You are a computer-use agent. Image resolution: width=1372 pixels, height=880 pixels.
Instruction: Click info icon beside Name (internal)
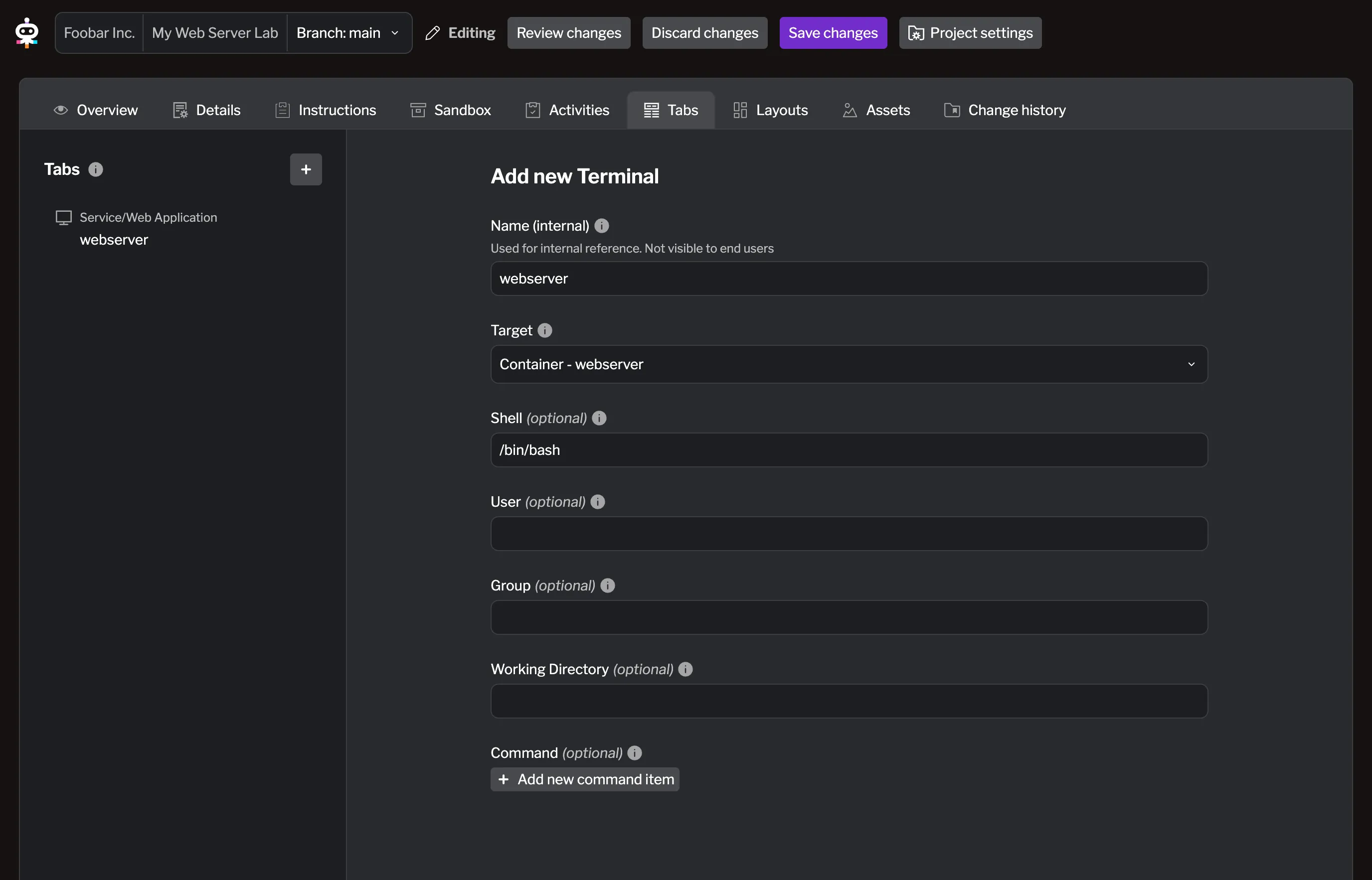[601, 226]
